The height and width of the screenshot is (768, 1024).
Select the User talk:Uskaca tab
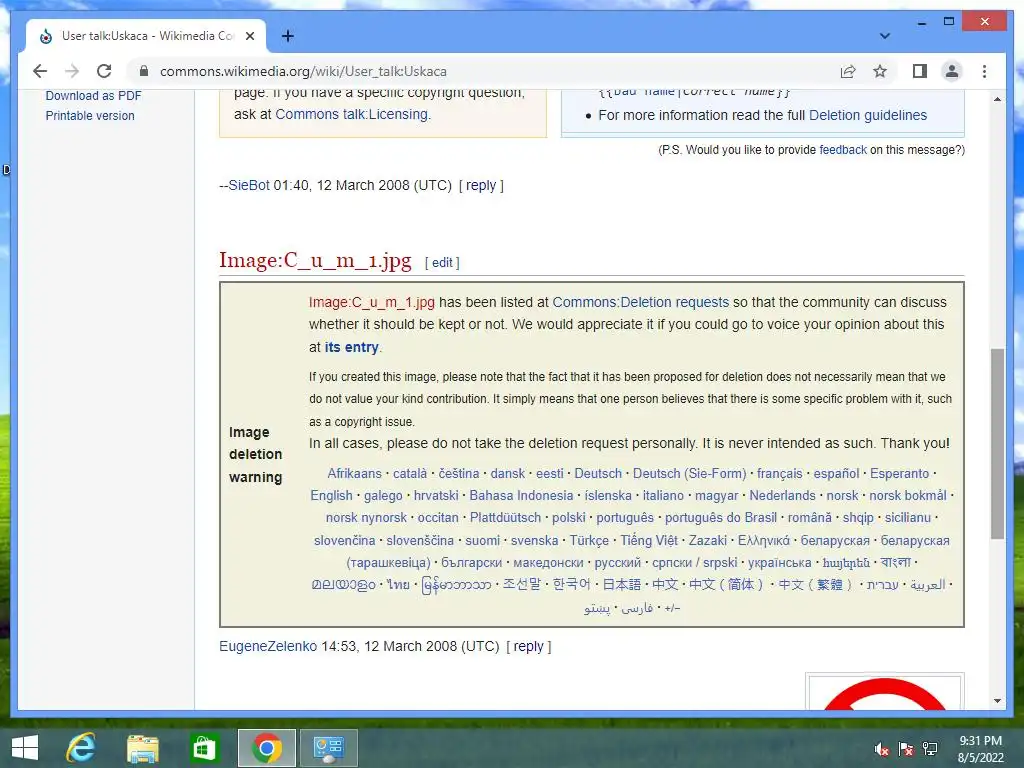coord(146,36)
